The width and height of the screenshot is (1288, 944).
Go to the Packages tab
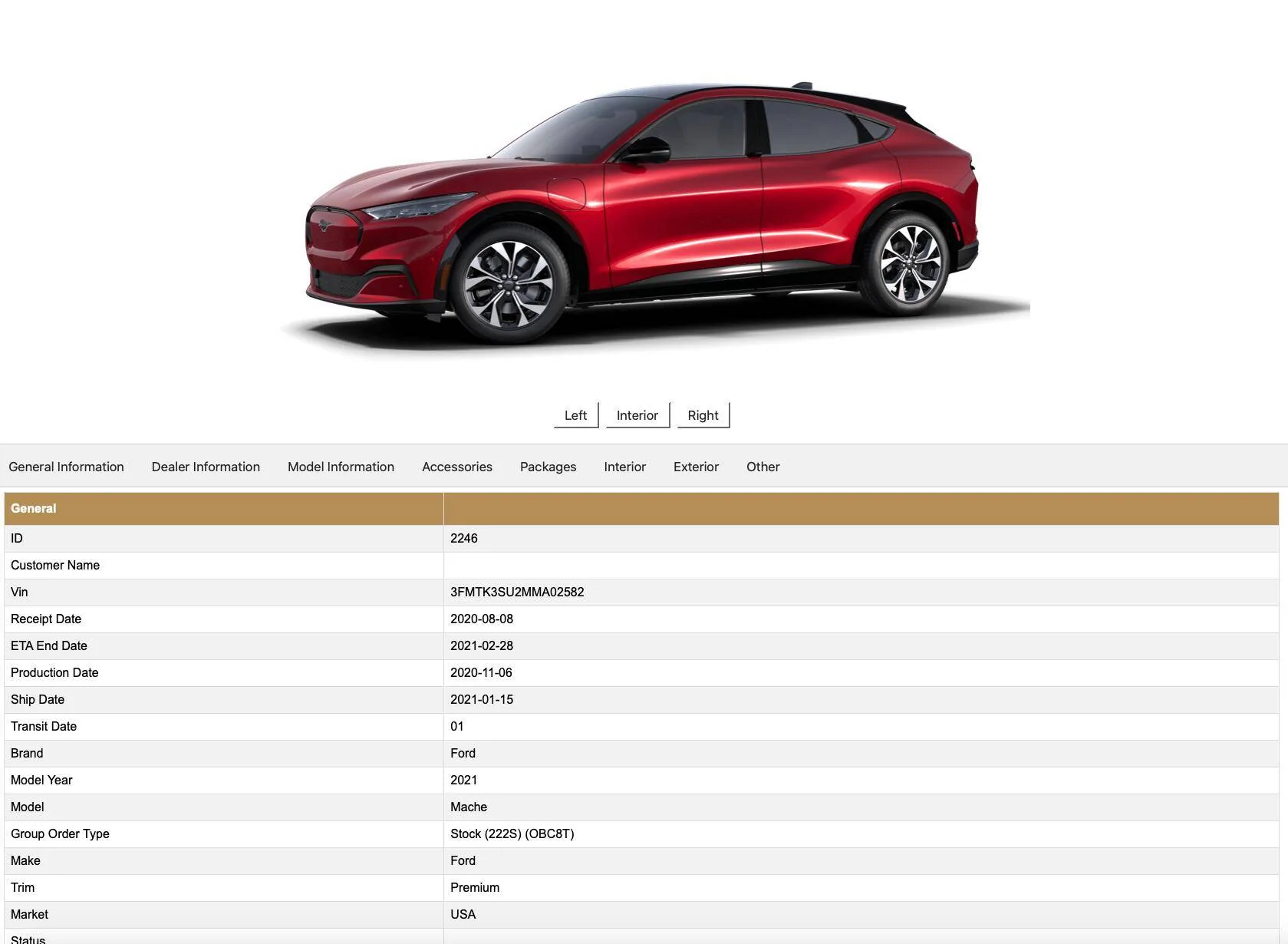pyautogui.click(x=548, y=467)
